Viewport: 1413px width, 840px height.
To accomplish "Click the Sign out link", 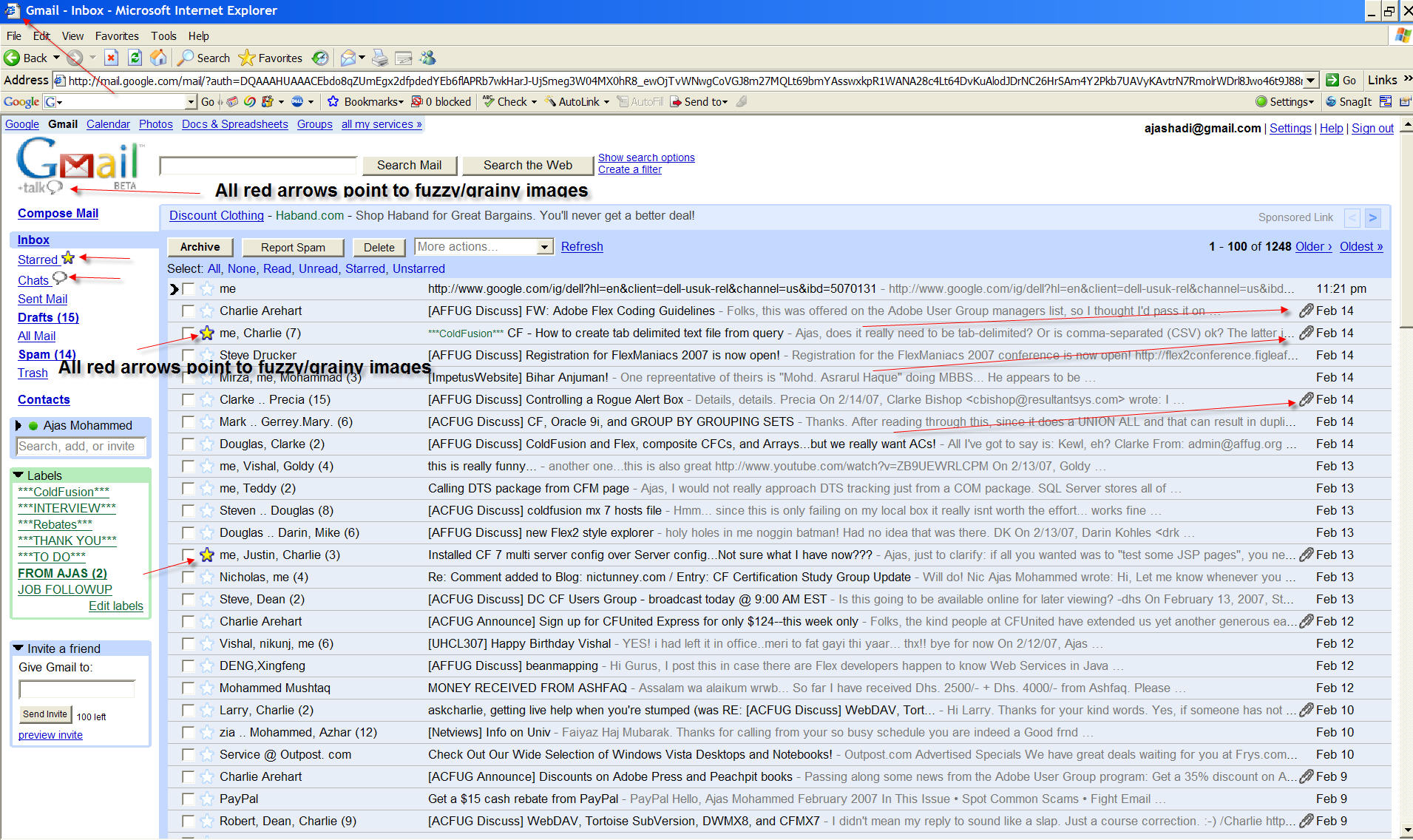I will pos(1372,128).
